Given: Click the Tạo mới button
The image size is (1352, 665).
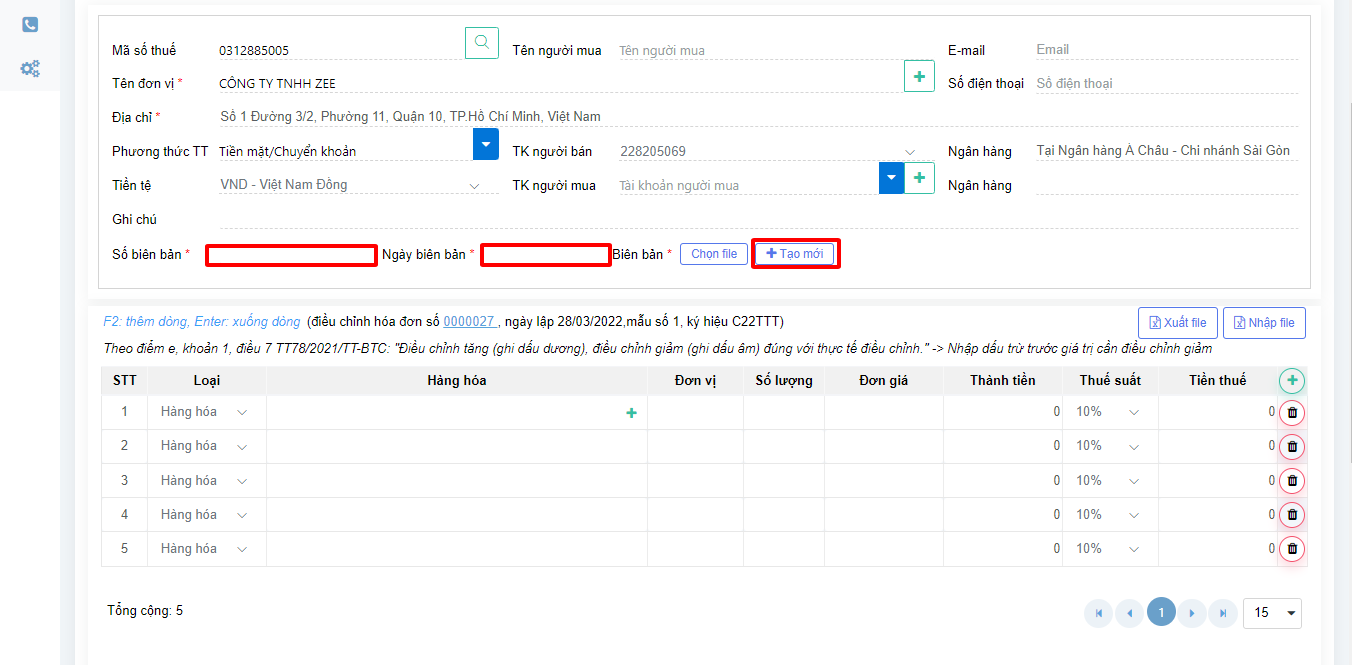Looking at the screenshot, I should pyautogui.click(x=795, y=253).
